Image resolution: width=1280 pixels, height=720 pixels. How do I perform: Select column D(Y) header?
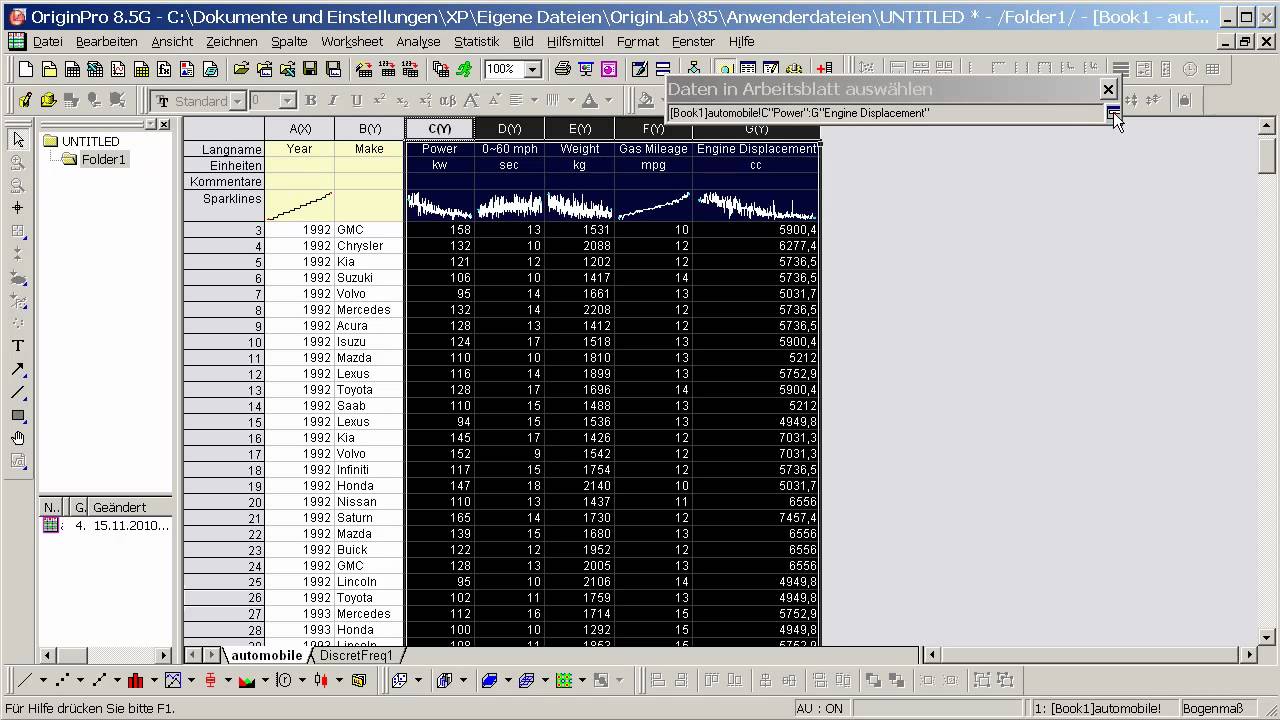510,129
